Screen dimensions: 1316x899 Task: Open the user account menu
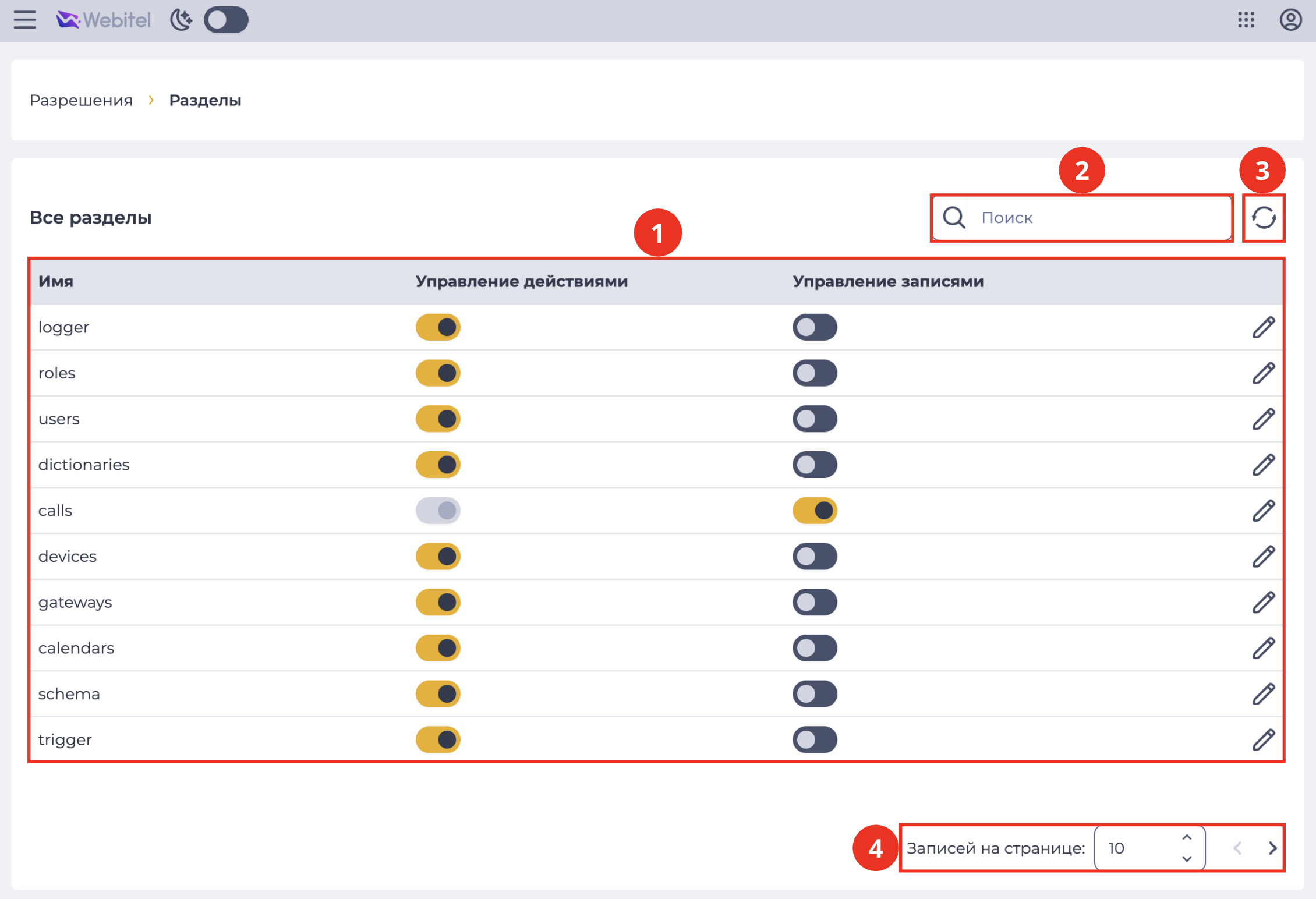coord(1290,20)
